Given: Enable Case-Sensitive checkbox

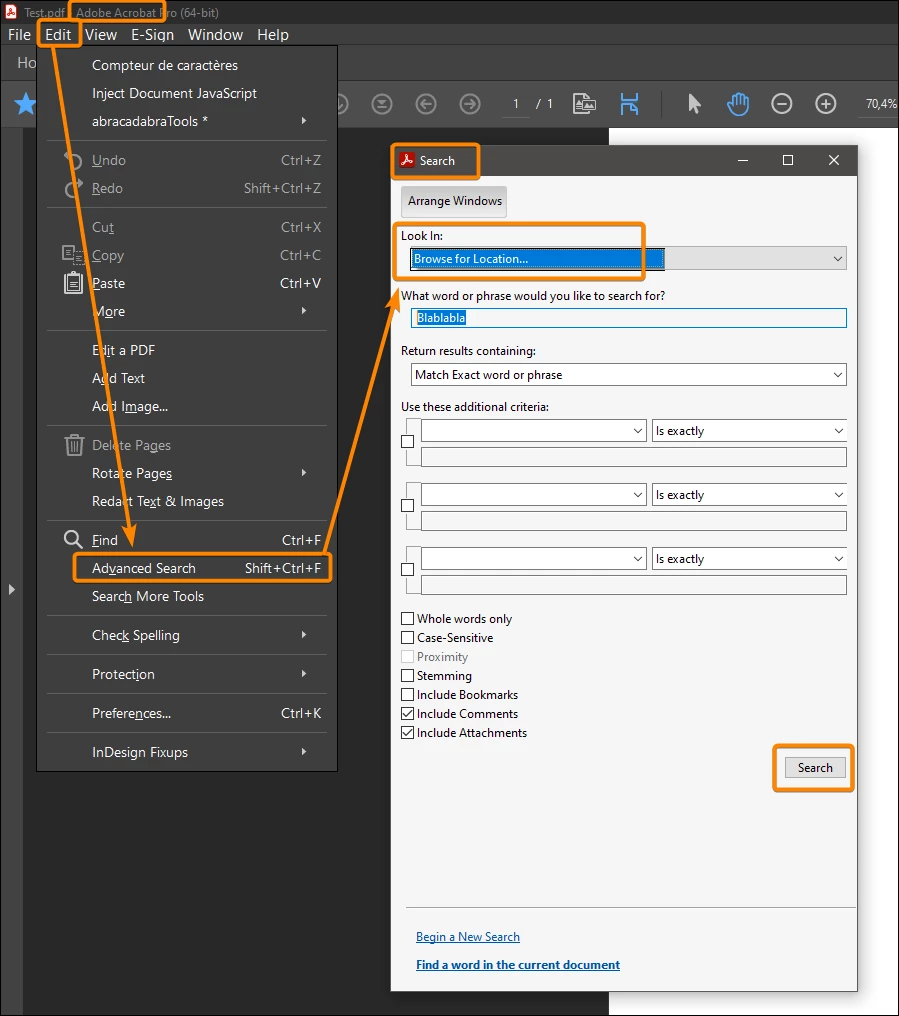Looking at the screenshot, I should click(407, 638).
